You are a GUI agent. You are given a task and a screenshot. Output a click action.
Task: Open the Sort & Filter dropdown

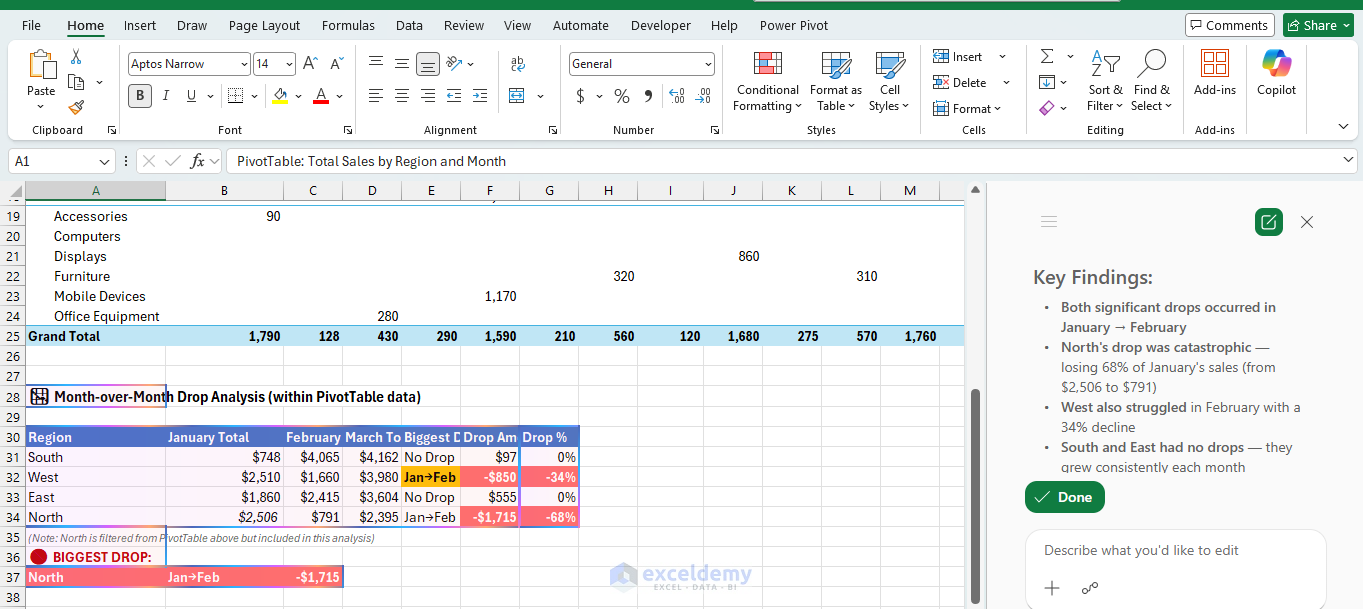pos(1105,82)
